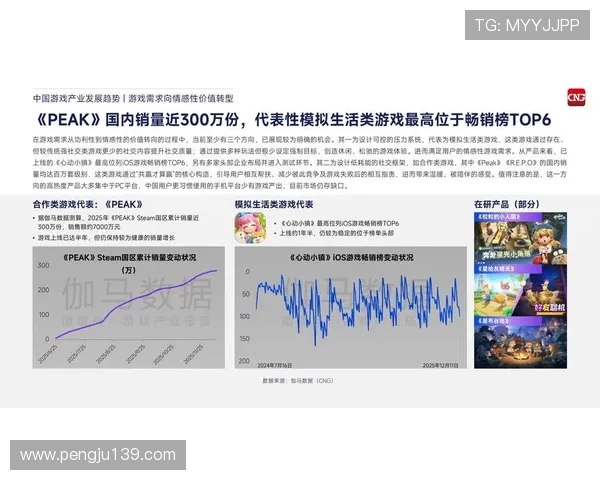The image size is (600, 480).
Task: Click the 2025/6/25 date label
Action: tap(48, 354)
